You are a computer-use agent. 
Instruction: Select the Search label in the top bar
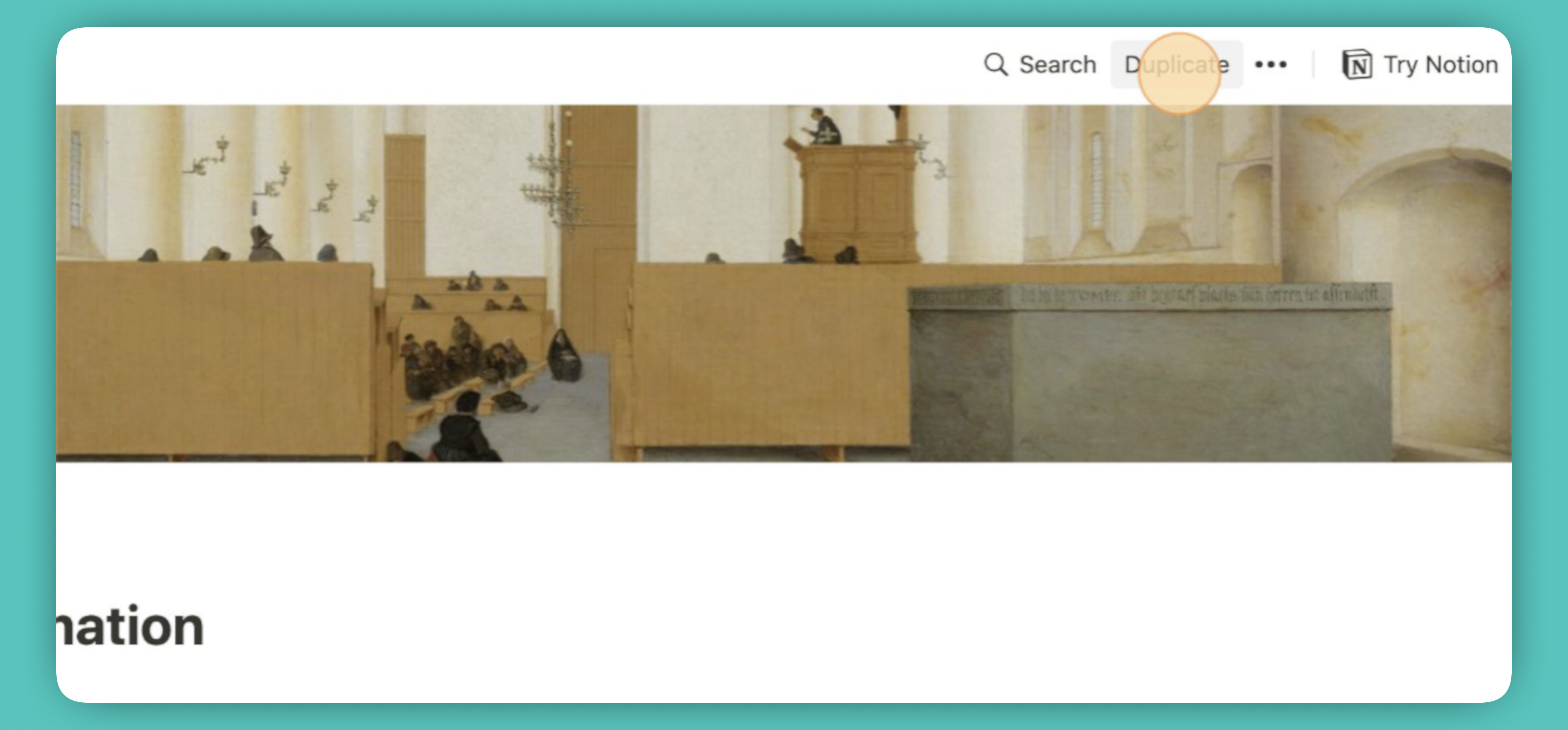click(x=1058, y=64)
